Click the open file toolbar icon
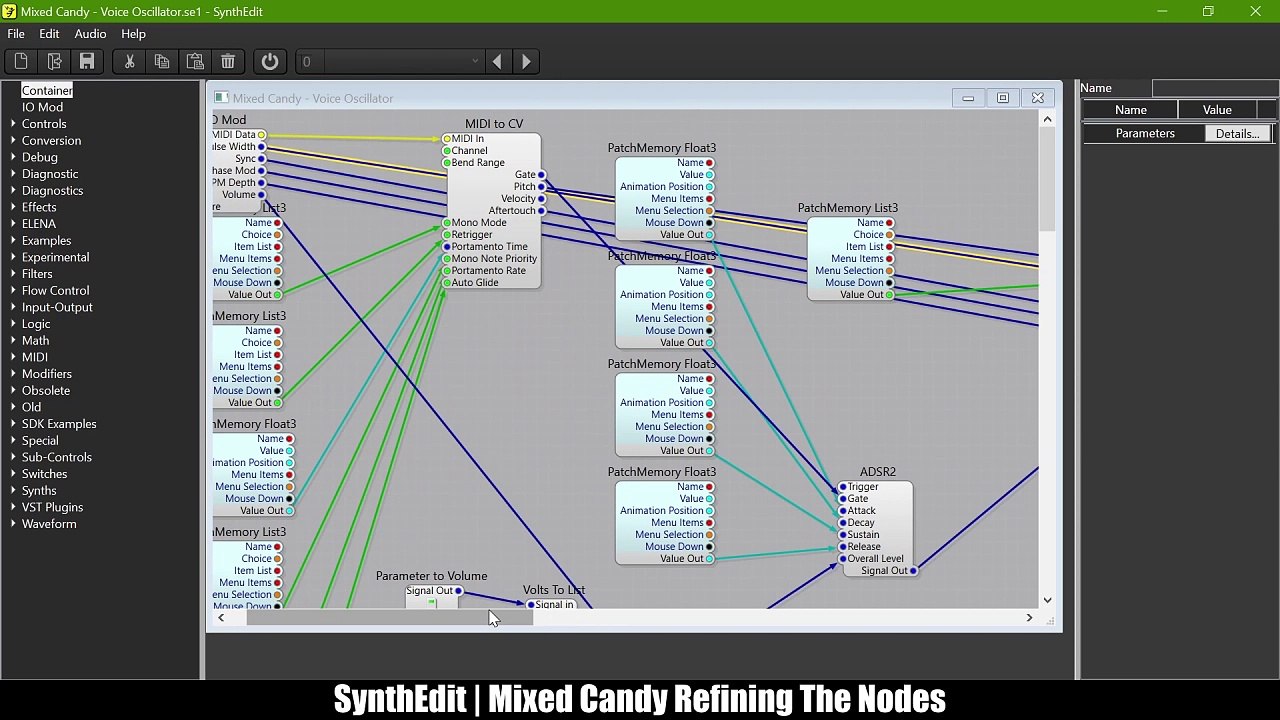 click(x=55, y=62)
